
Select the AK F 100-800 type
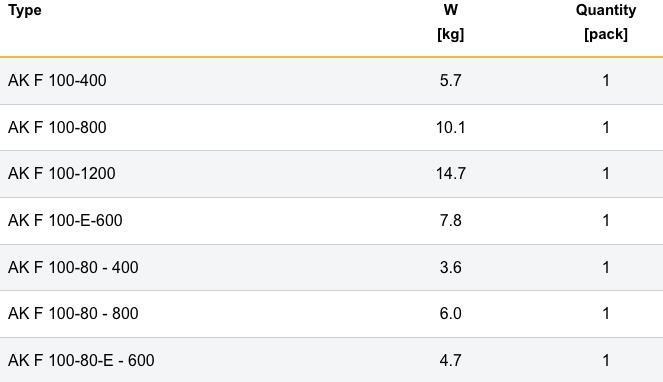point(57,127)
